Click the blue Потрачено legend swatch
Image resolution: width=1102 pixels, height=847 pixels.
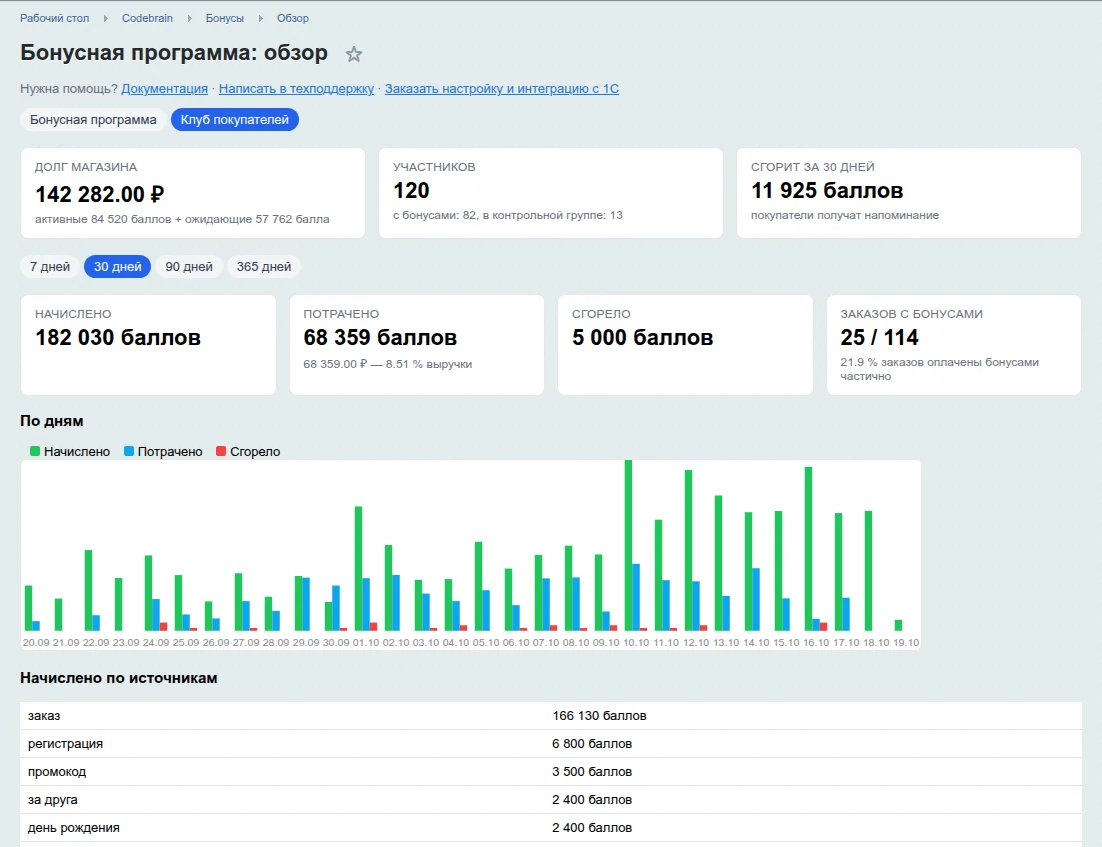(129, 451)
